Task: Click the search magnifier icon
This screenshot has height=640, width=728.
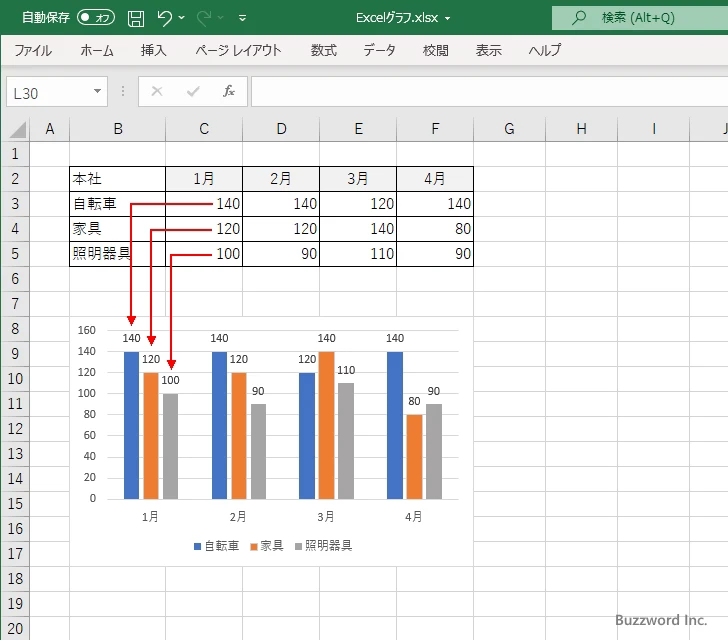Action: (578, 18)
